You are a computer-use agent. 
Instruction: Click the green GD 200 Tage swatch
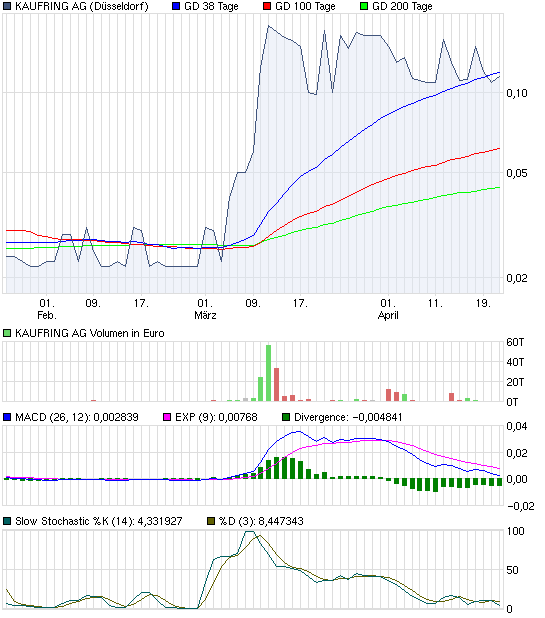click(x=364, y=6)
